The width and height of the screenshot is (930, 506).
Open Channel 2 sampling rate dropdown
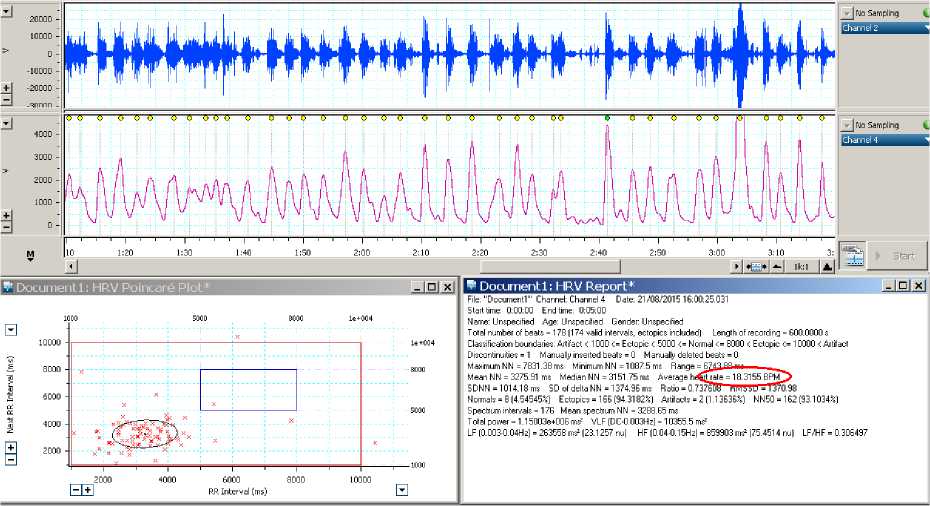[x=846, y=13]
